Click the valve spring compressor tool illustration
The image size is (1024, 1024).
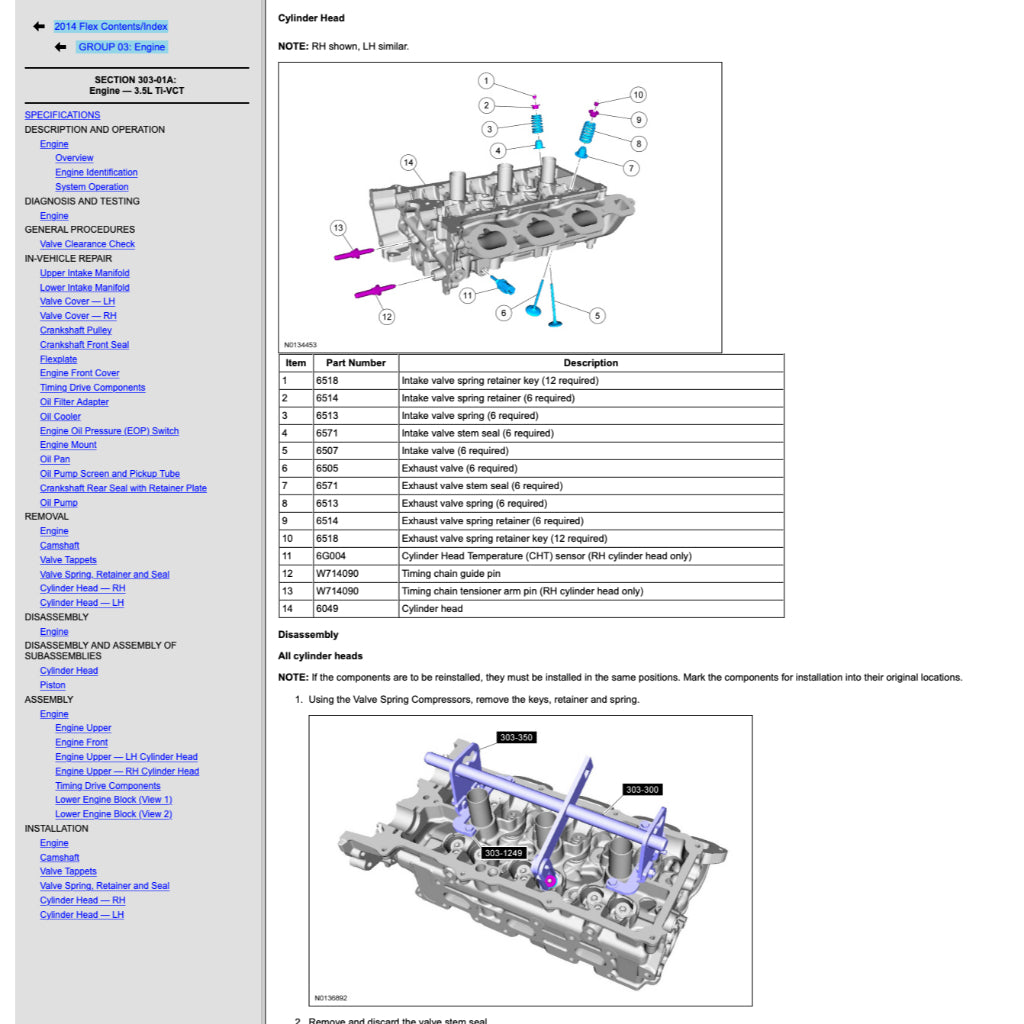[529, 860]
